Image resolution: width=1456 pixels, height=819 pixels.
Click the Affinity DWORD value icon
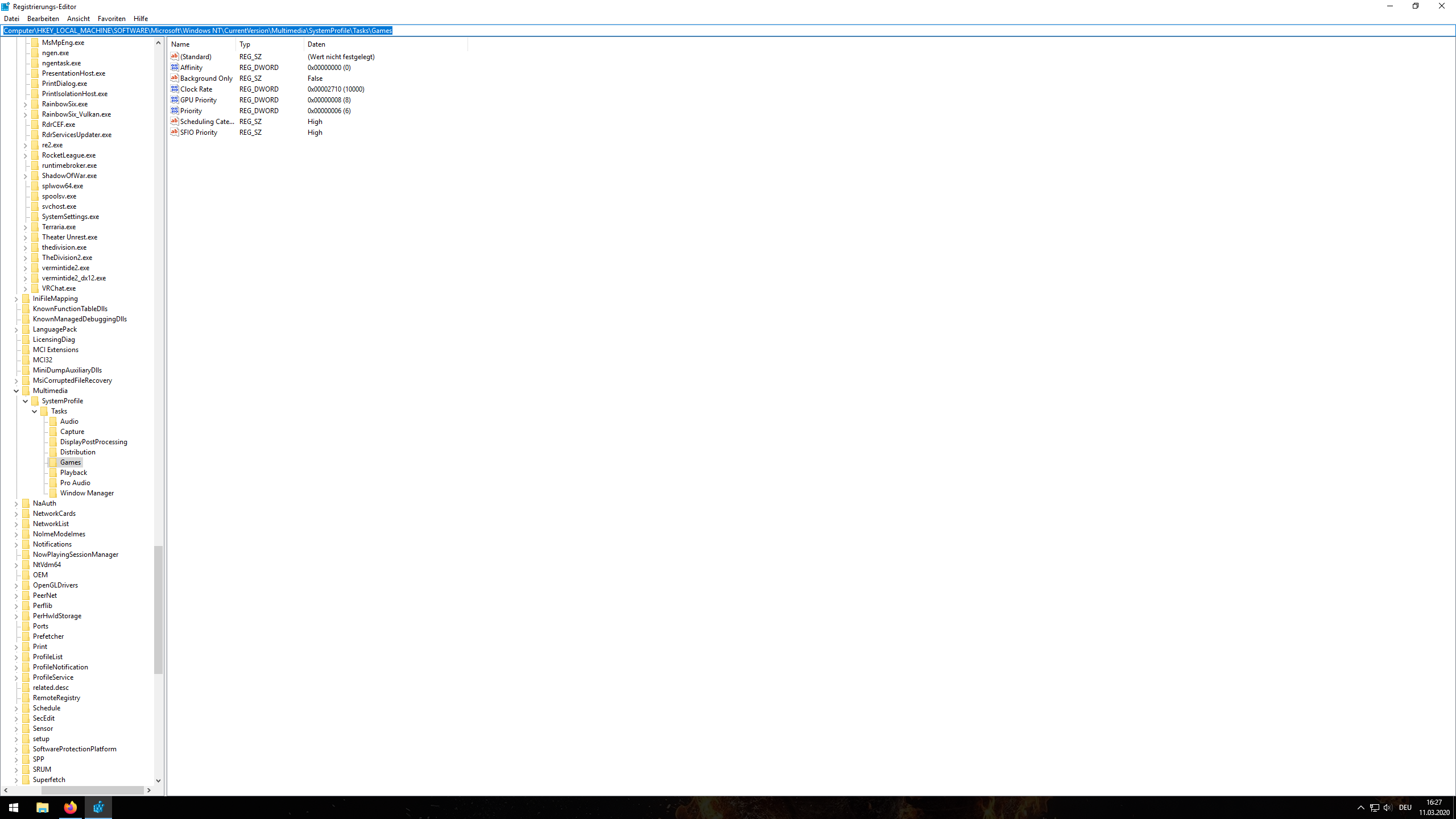coord(175,67)
